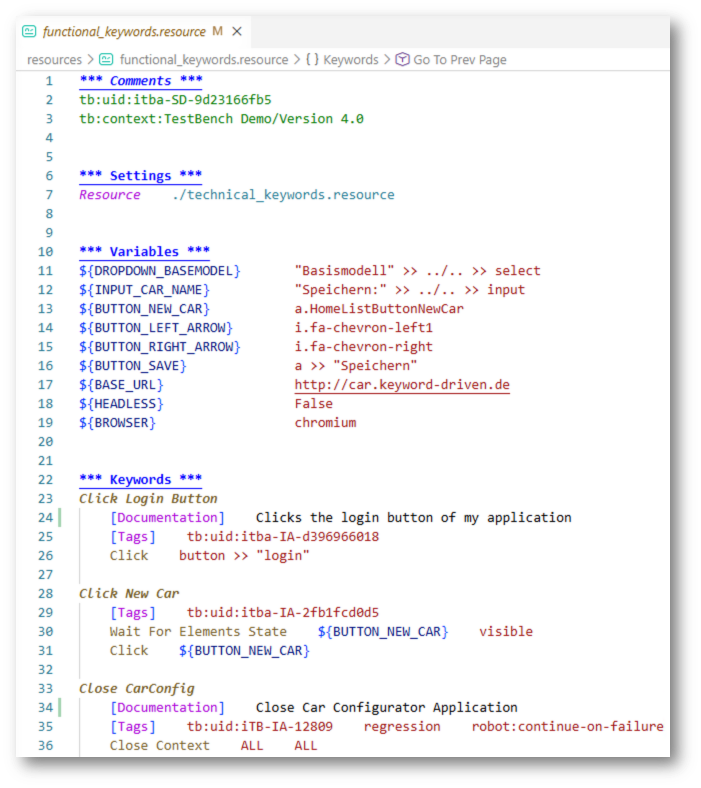Click the breadcrumb robot file icon

(106, 60)
